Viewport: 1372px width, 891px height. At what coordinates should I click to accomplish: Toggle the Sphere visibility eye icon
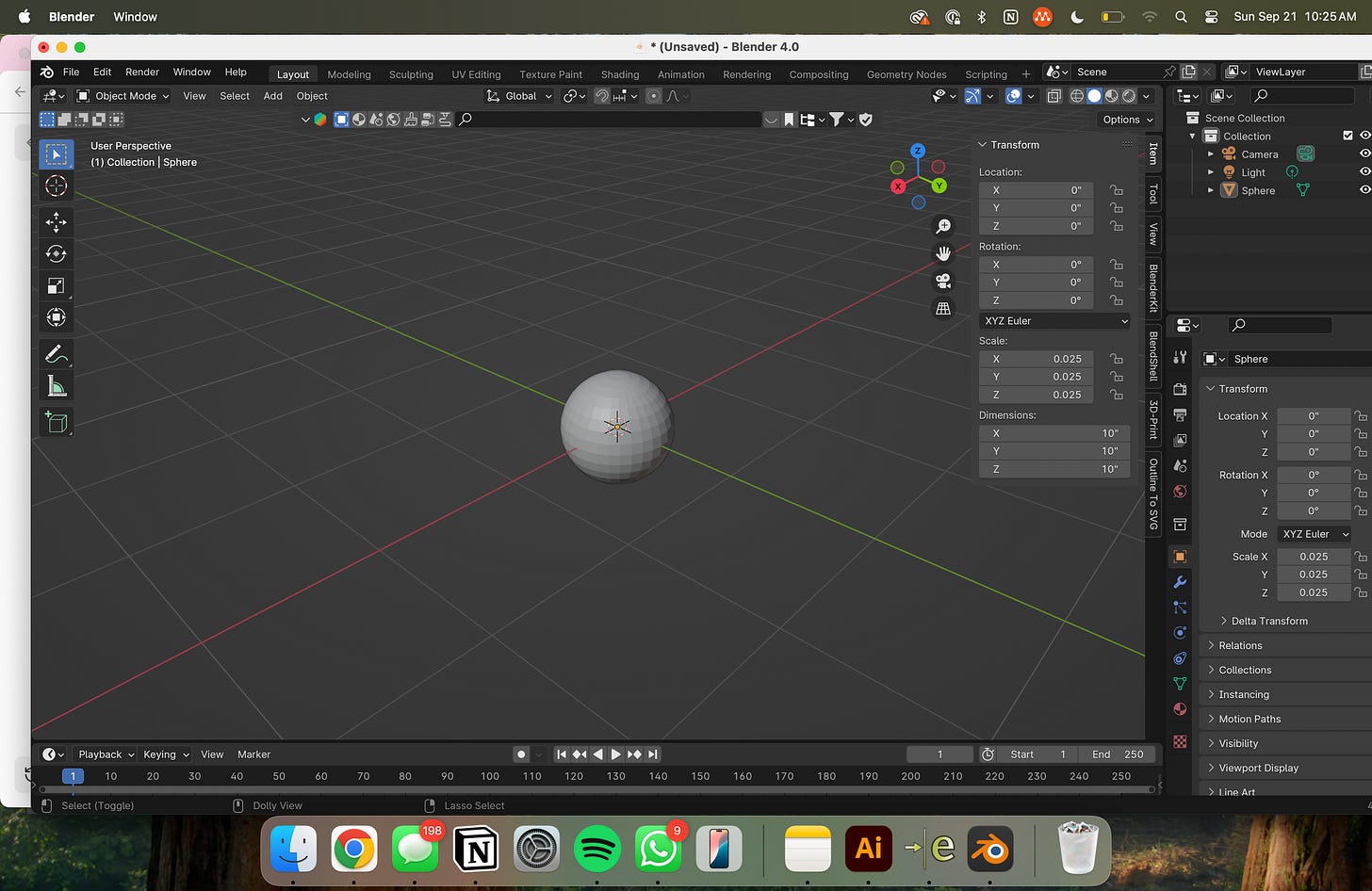[x=1364, y=190]
